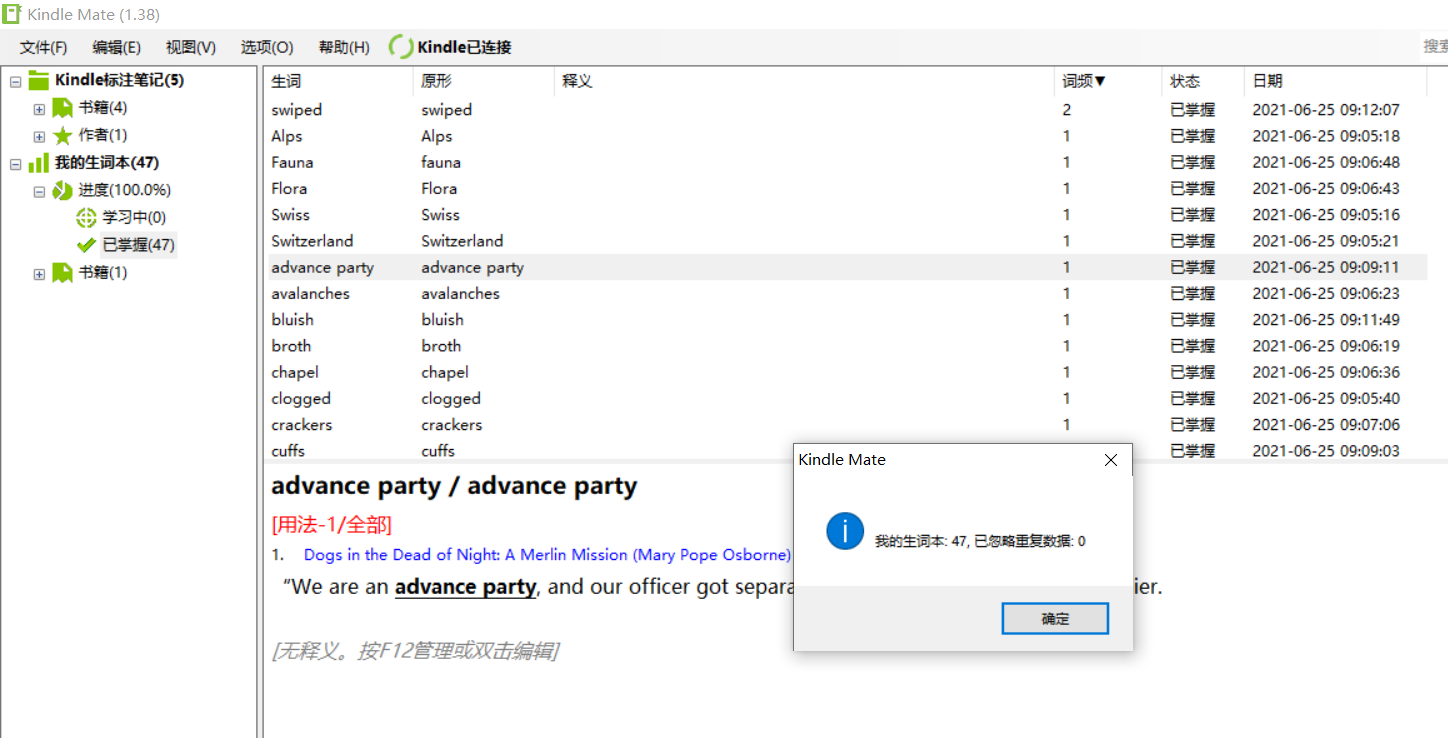Image resolution: width=1448 pixels, height=738 pixels.
Task: Click the green checkmark icon beside 已掌握(47)
Action: [x=87, y=245]
